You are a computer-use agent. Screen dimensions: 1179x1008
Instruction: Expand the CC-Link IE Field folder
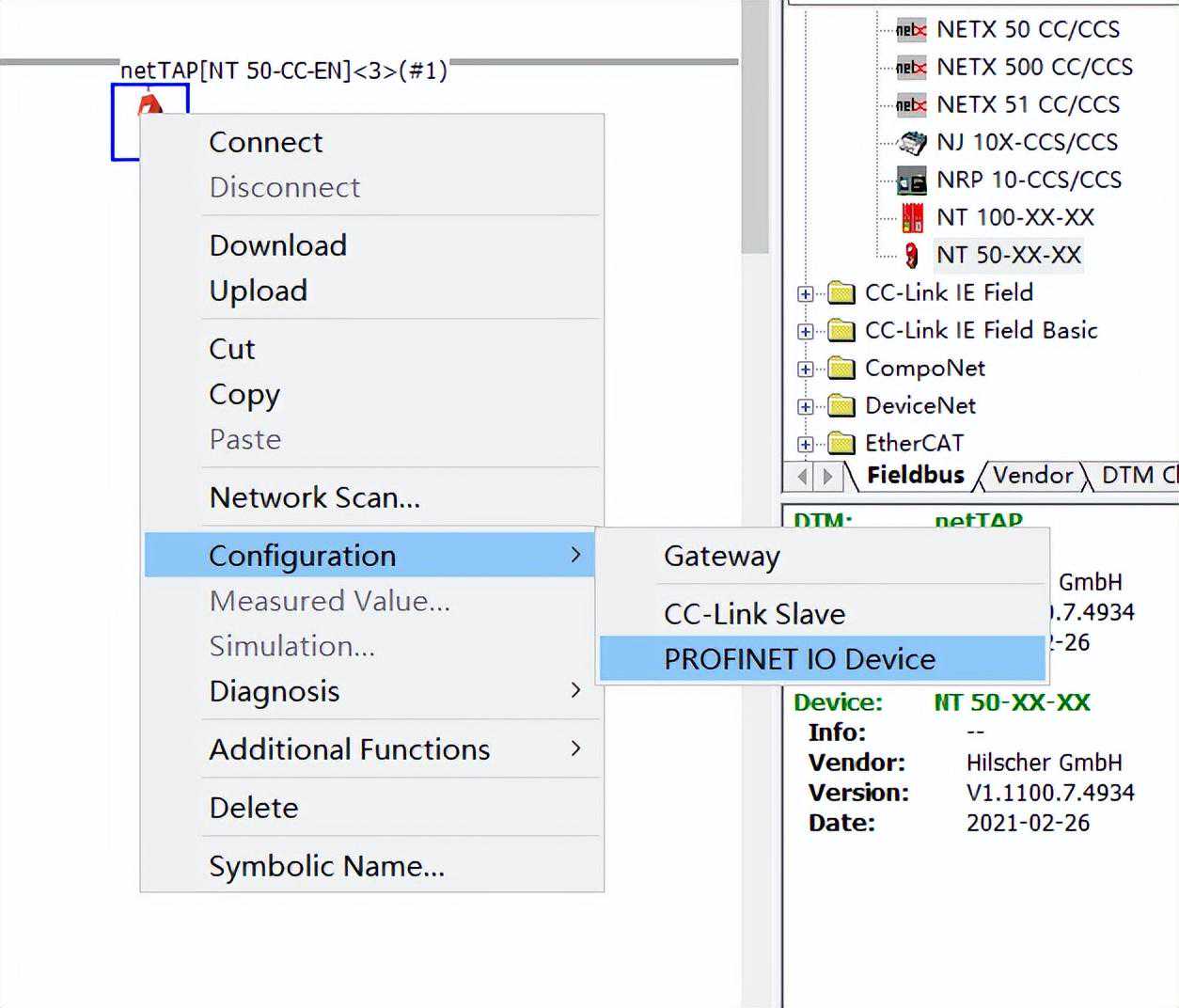[x=805, y=294]
